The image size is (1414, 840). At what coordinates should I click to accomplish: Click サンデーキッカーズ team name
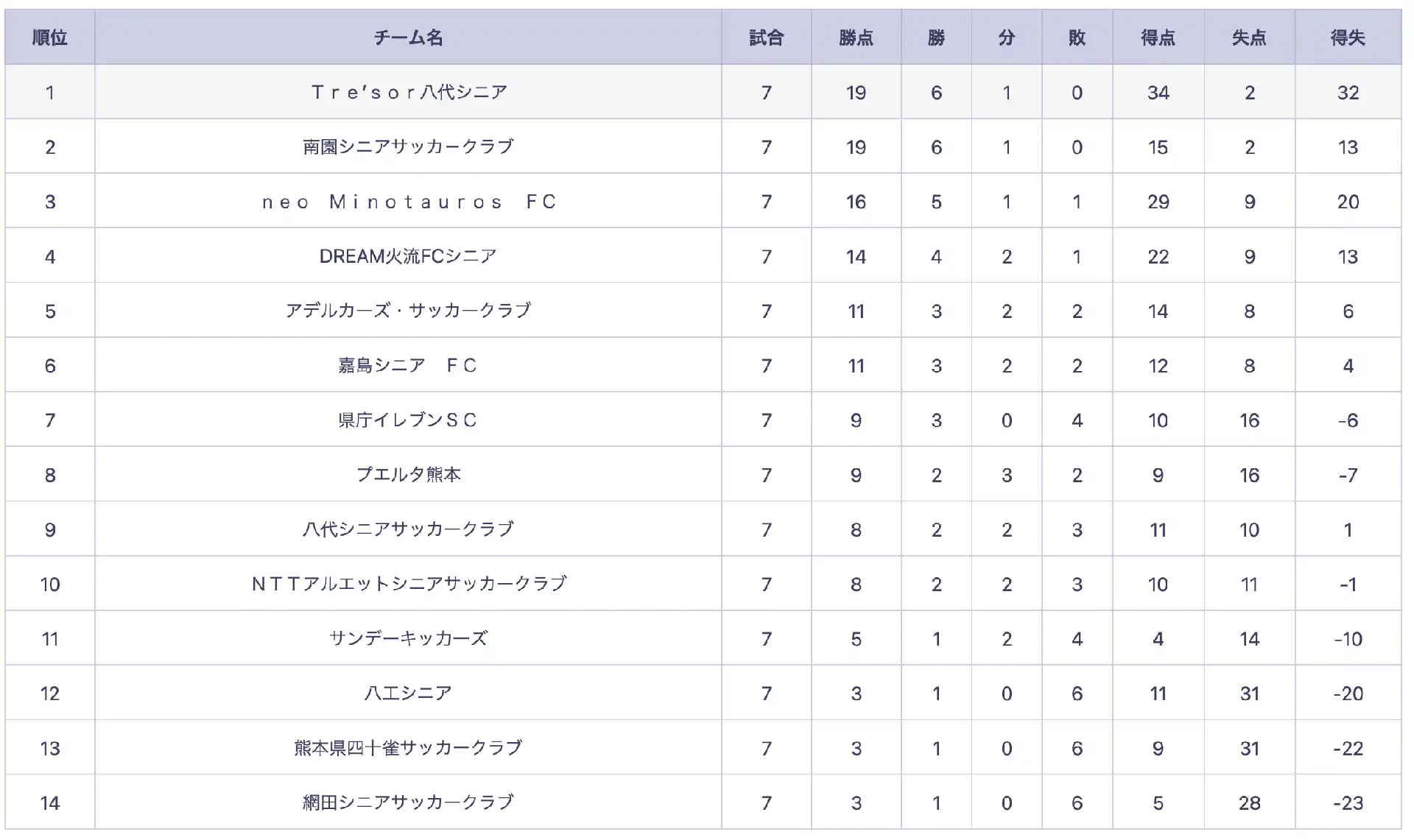click(x=408, y=638)
